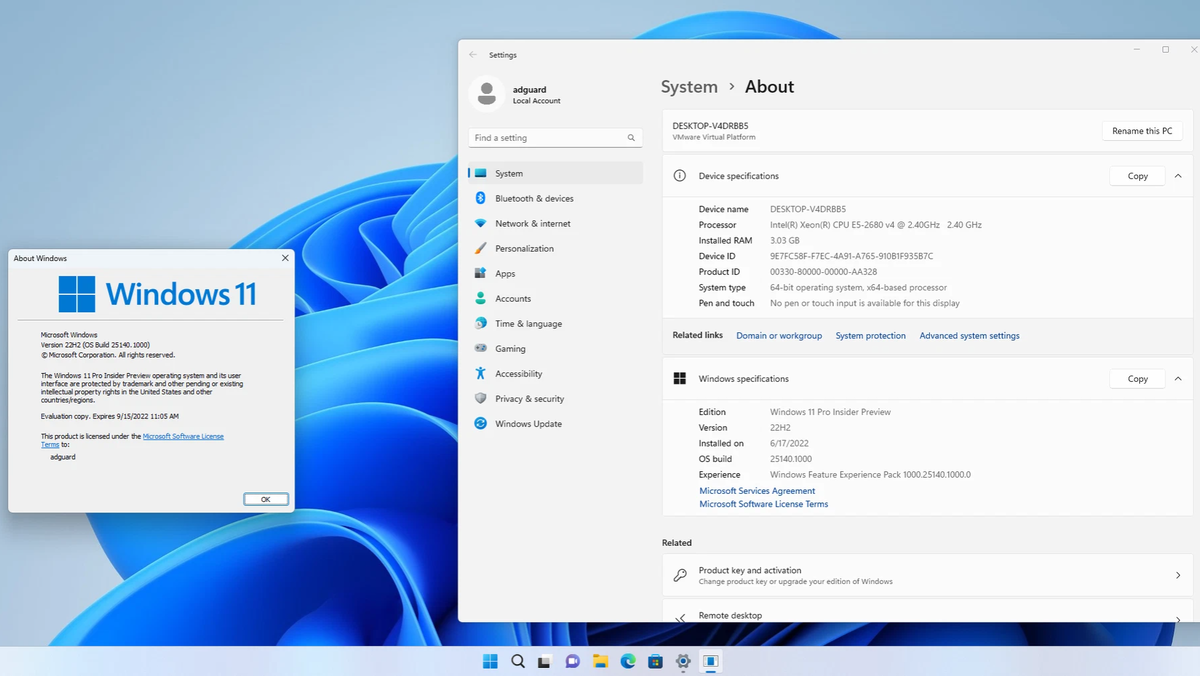The height and width of the screenshot is (676, 1200).
Task: Open Task View on taskbar
Action: [545, 661]
